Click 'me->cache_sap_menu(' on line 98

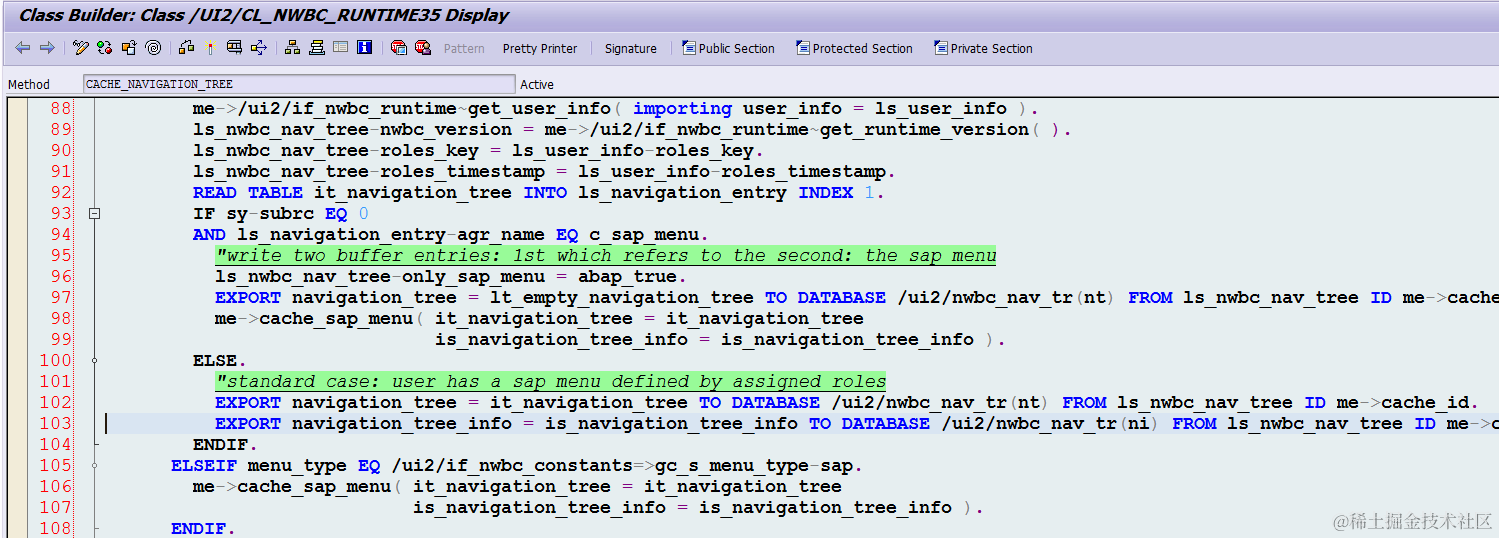coord(319,318)
